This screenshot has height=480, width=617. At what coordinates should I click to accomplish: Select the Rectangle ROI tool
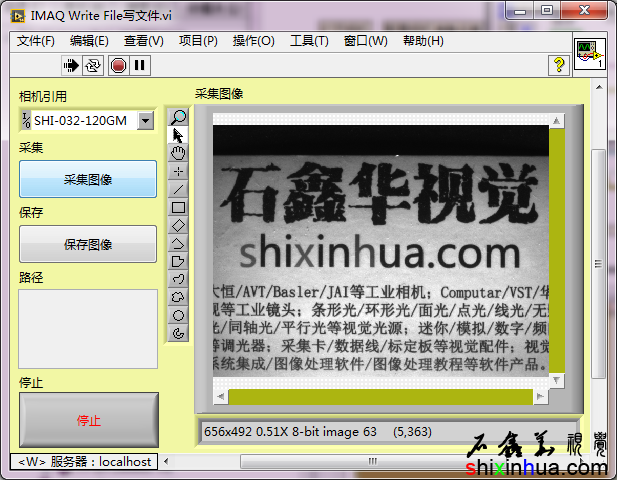[x=178, y=208]
